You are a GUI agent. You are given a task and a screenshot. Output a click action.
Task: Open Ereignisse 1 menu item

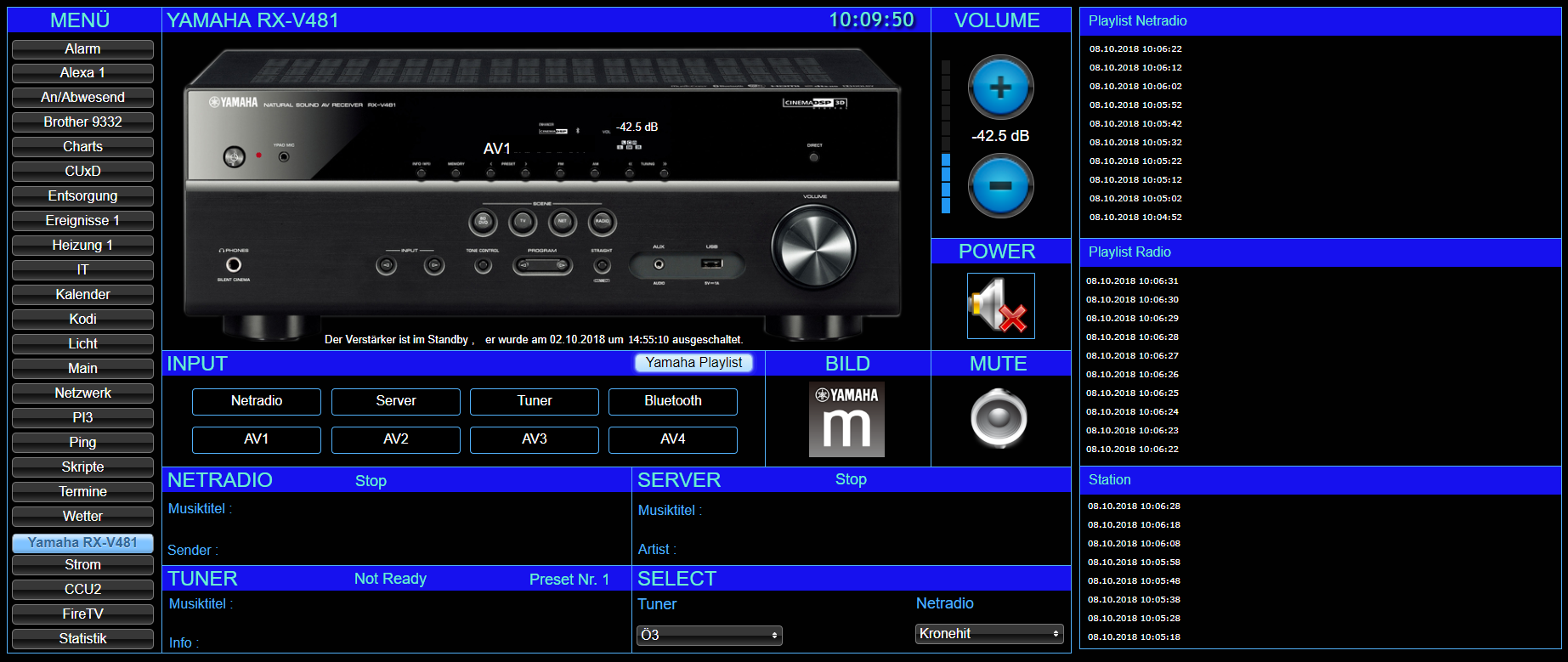tap(82, 221)
